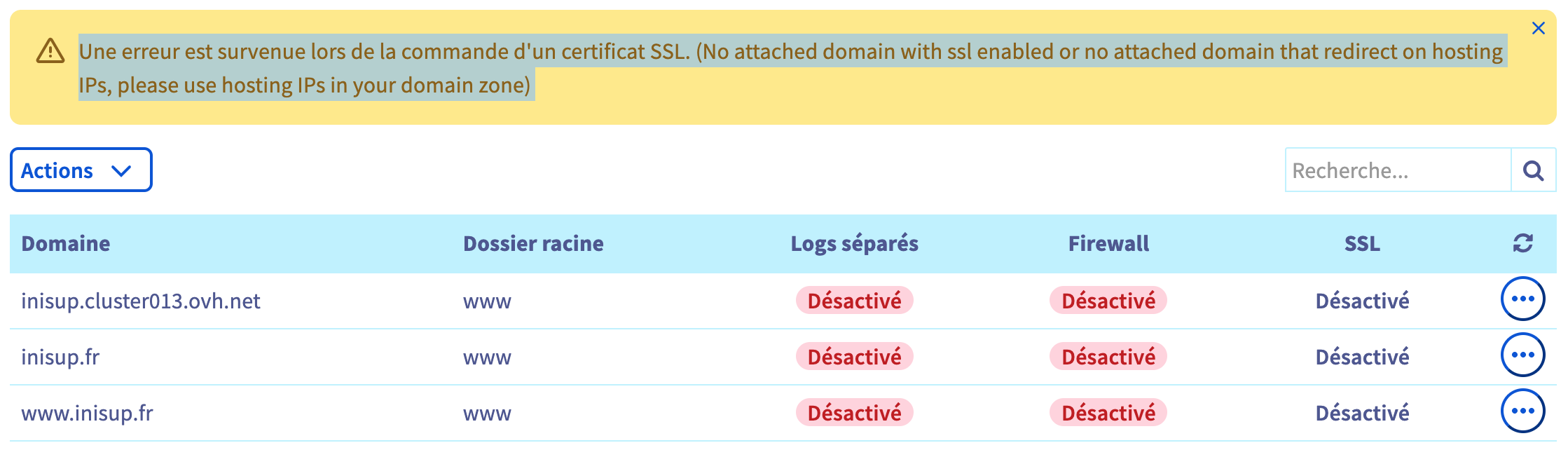Refresh the domain table with reload icon
This screenshot has width=1568, height=457.
1522,243
